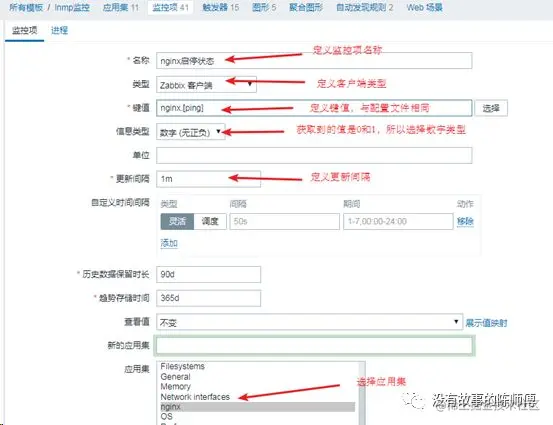
Task: Click the 历史数据保留时长 90d field
Action: click(208, 274)
